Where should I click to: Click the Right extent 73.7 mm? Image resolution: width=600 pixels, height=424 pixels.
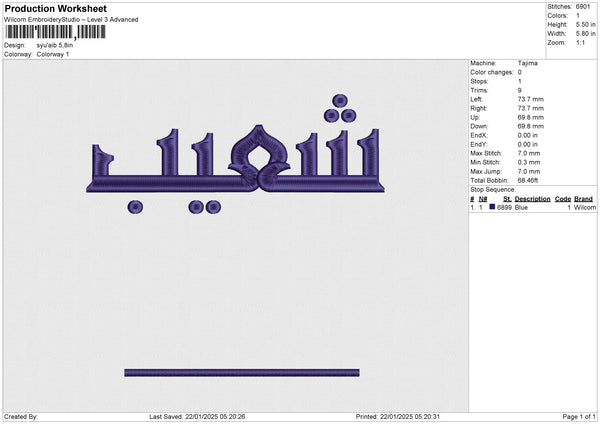pyautogui.click(x=531, y=108)
